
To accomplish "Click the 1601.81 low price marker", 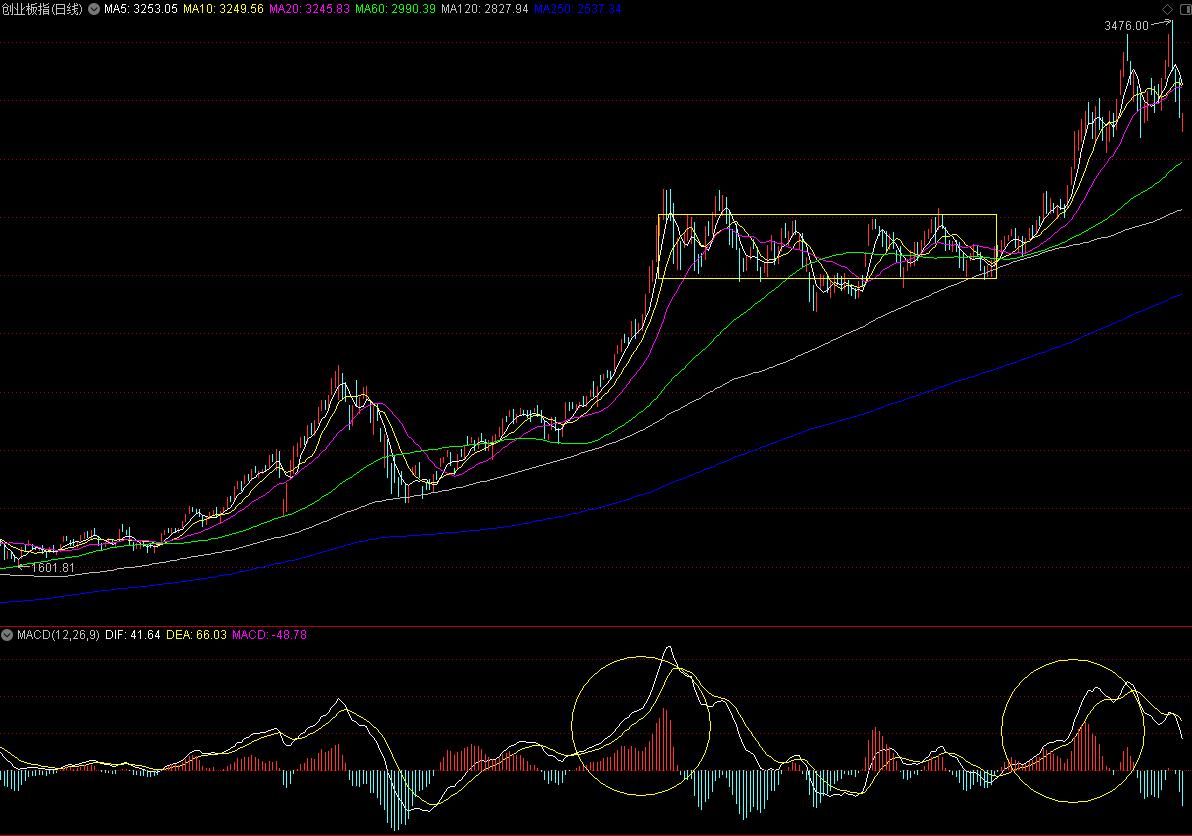I will tap(52, 568).
